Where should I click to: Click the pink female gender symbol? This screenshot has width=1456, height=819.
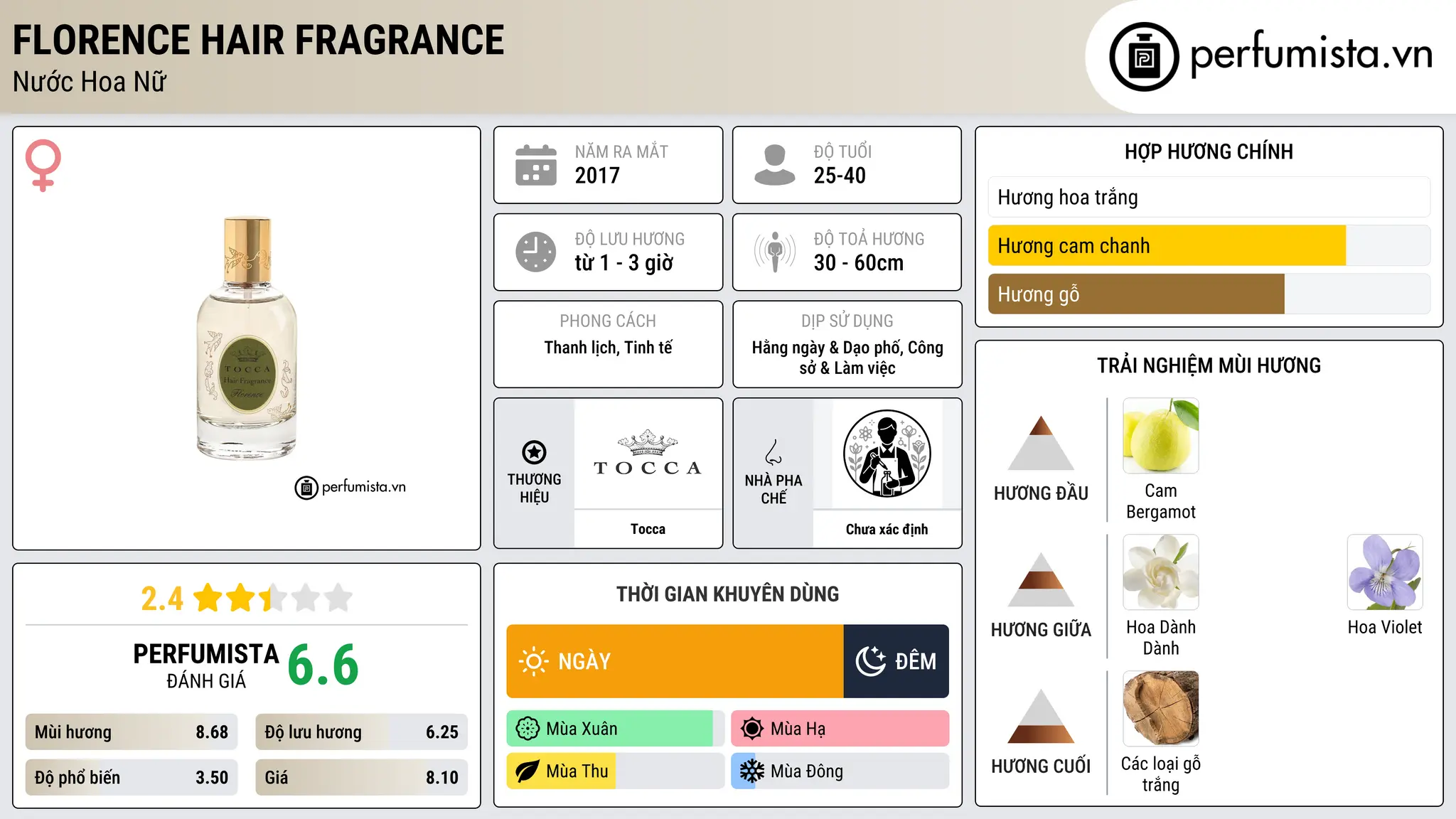point(43,166)
